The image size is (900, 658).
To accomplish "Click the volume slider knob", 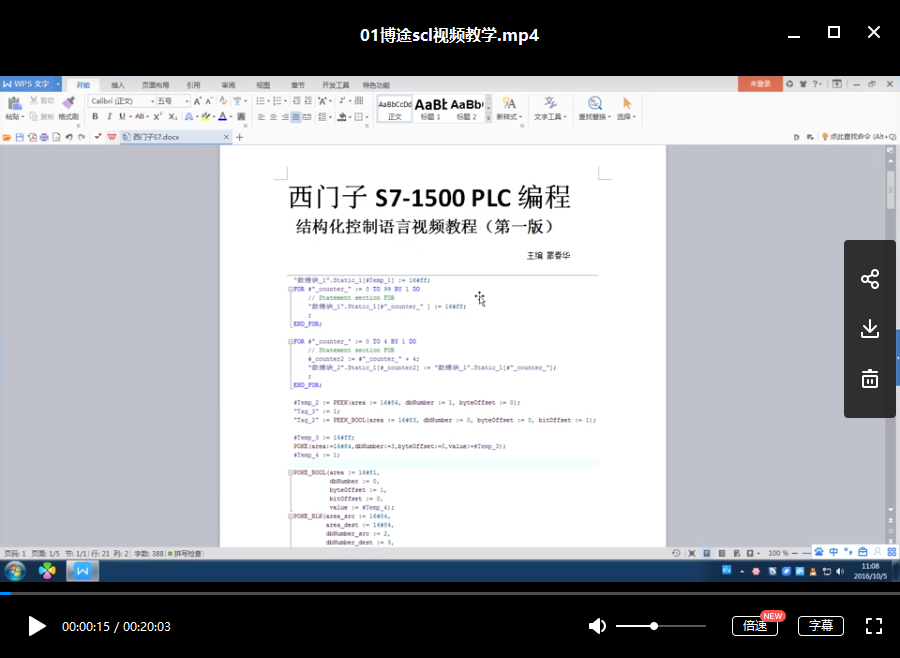I will pyautogui.click(x=654, y=626).
